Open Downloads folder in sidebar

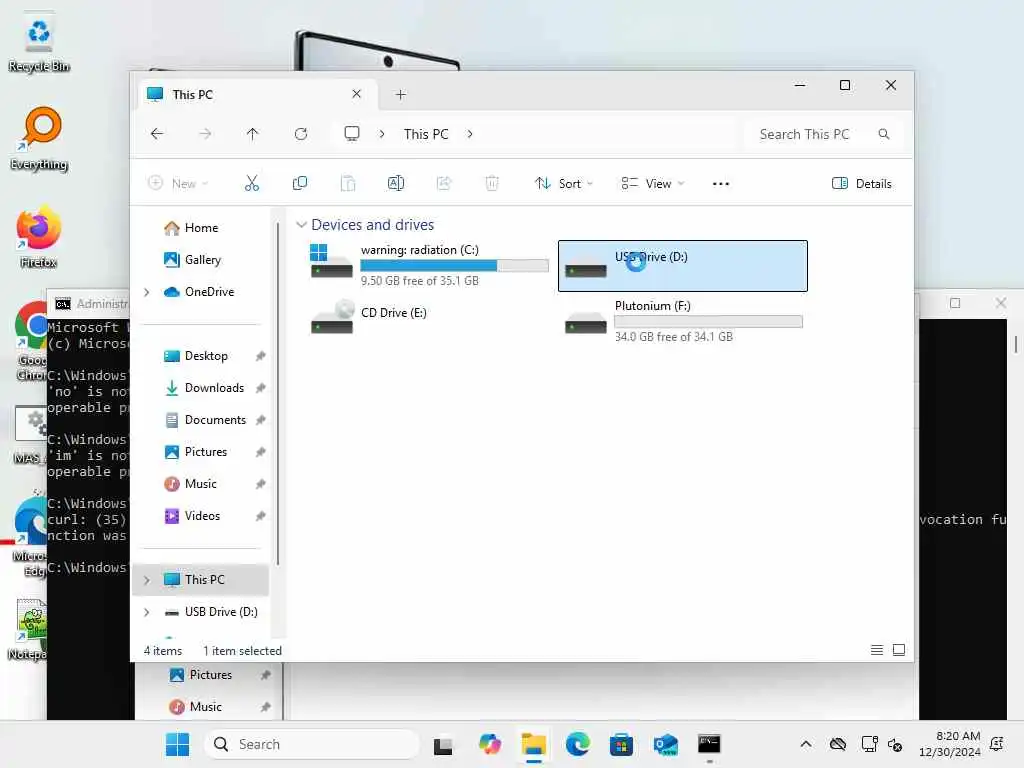click(x=214, y=388)
